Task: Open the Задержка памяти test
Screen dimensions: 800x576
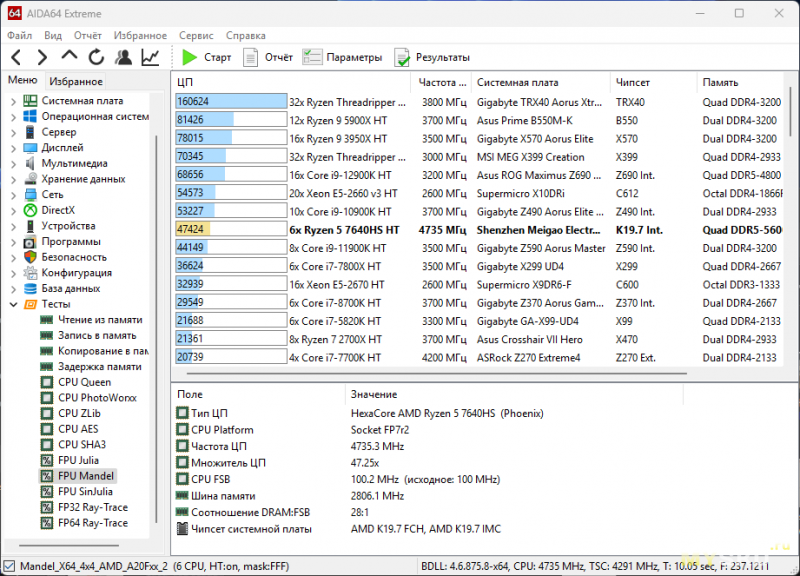Action: coord(99,367)
